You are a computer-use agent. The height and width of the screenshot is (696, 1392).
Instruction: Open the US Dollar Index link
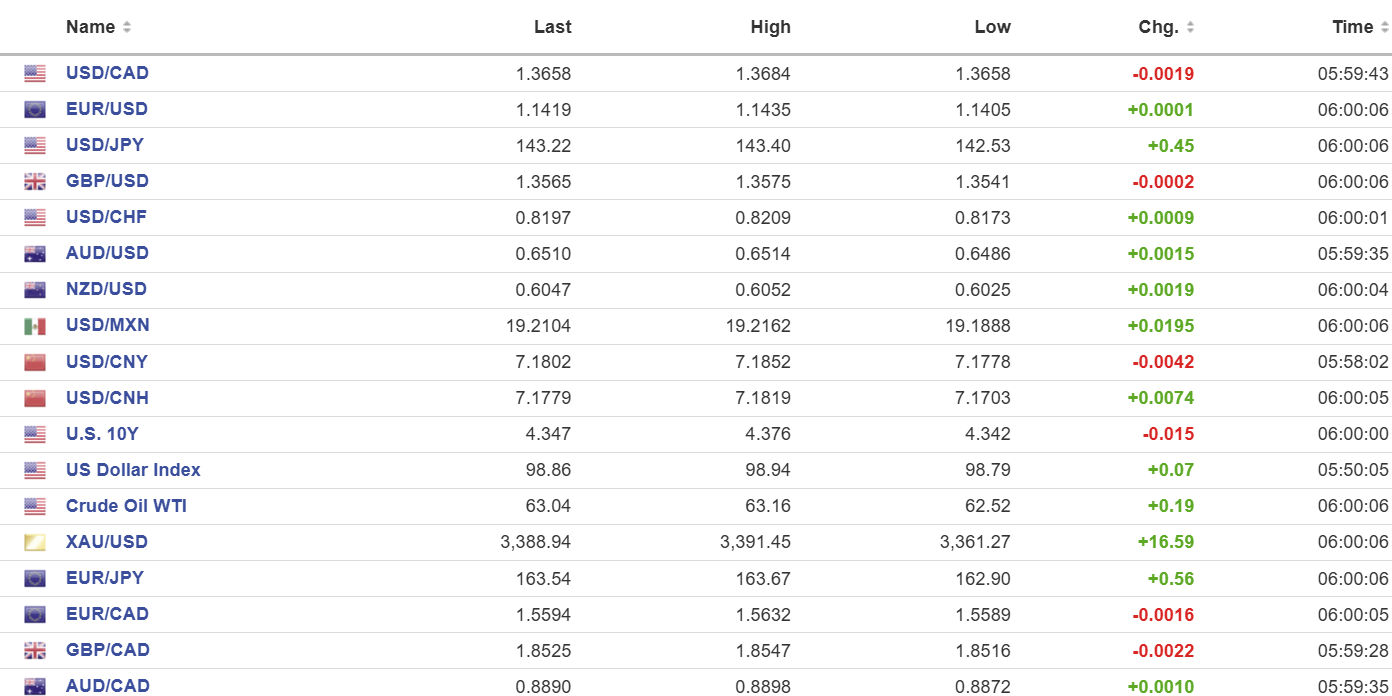click(133, 470)
